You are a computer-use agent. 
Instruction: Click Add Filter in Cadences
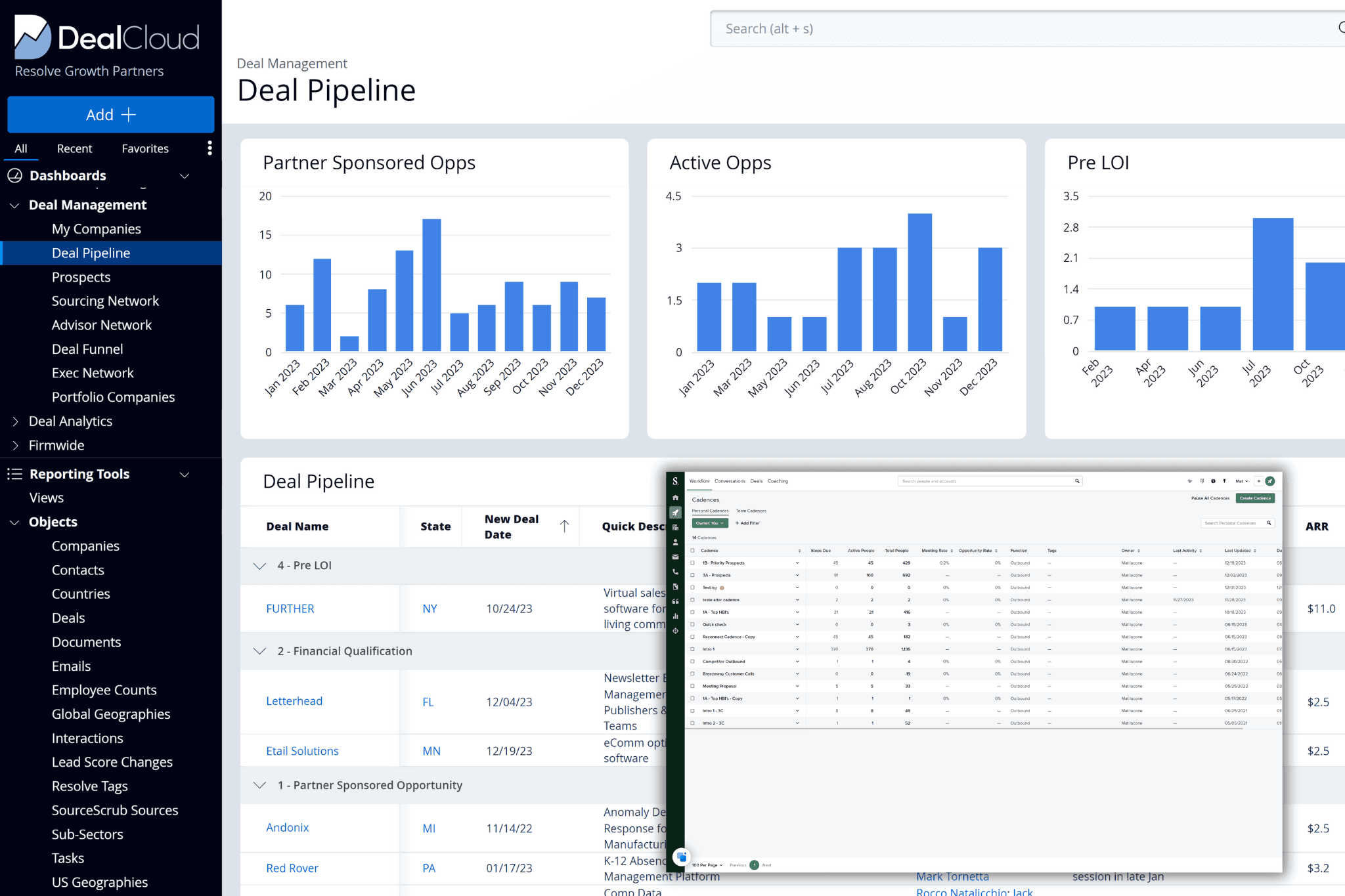(x=747, y=523)
